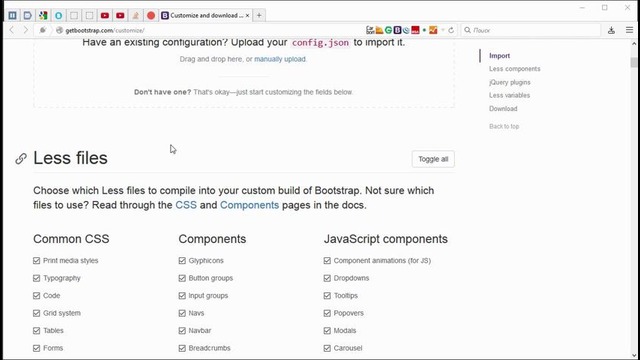This screenshot has width=640, height=360.
Task: Go forward using the browser forward arrow
Action: click(25, 30)
